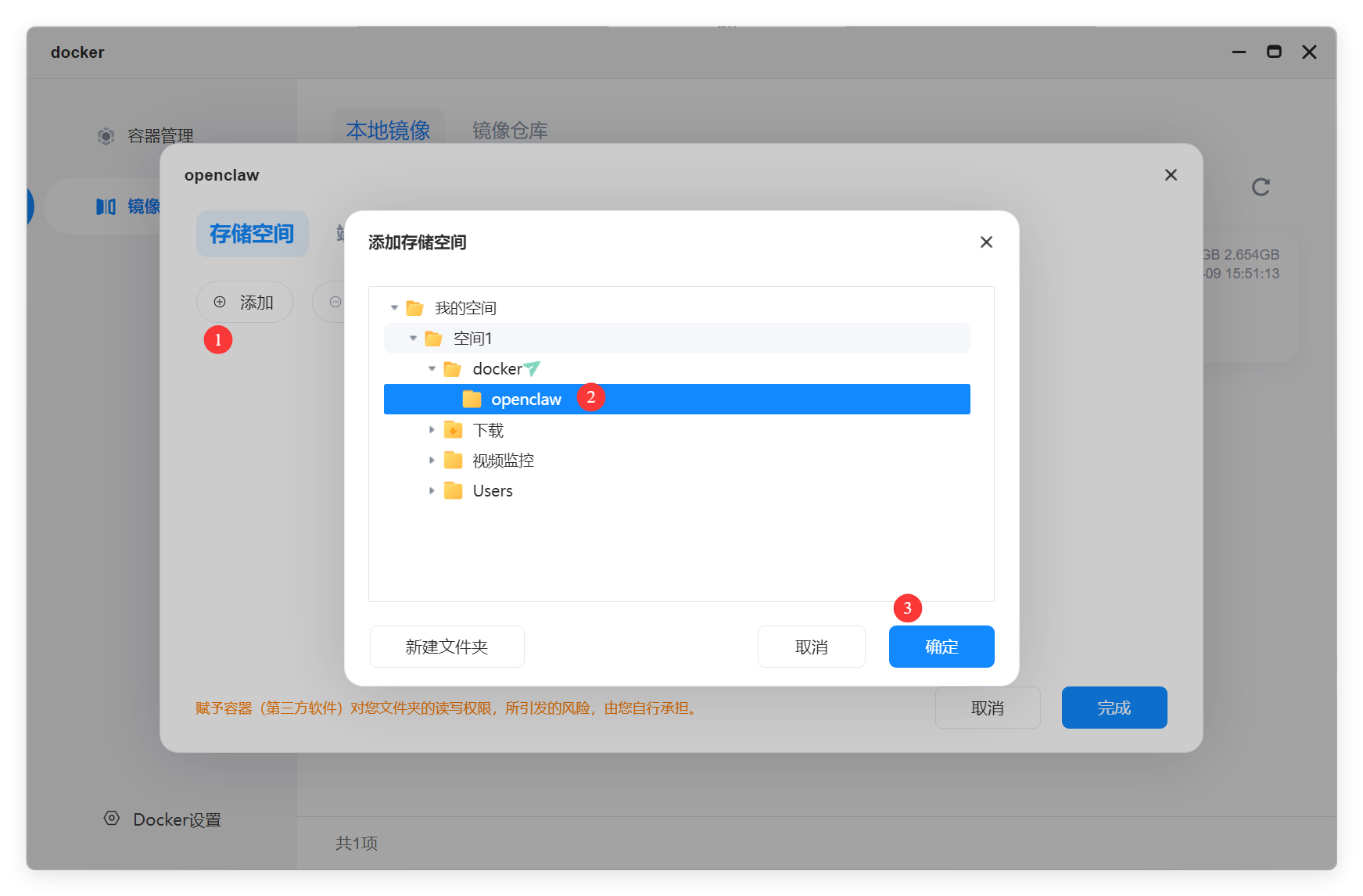Click the docker folder icon in tree
1363x896 pixels.
[x=452, y=369]
